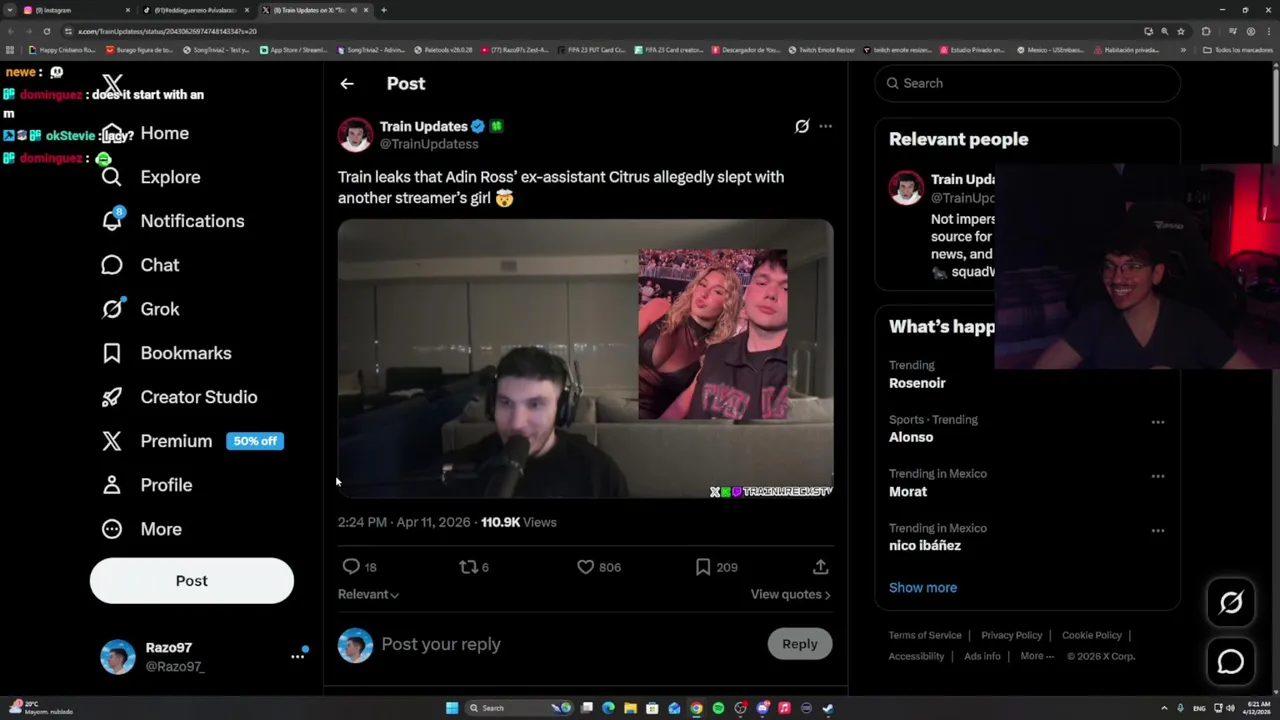
Task: Open options for Morat trend
Action: [x=1158, y=476]
